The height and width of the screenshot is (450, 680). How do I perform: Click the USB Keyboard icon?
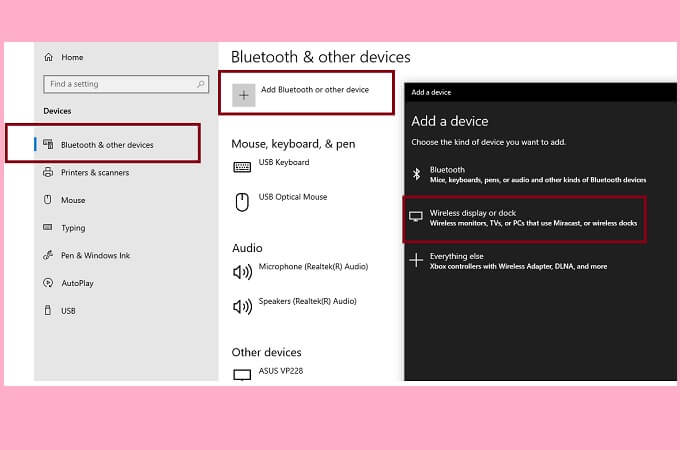(242, 167)
